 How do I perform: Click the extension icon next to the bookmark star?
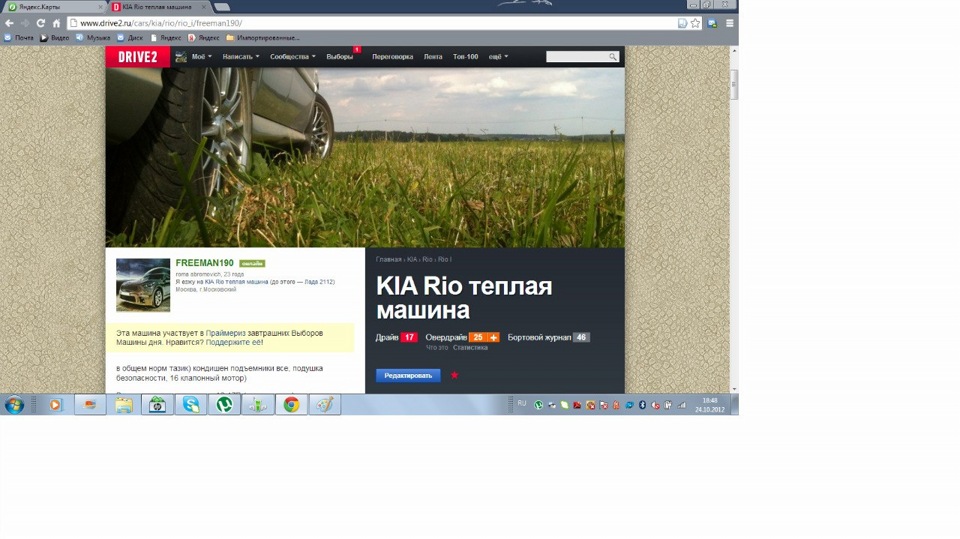[712, 23]
